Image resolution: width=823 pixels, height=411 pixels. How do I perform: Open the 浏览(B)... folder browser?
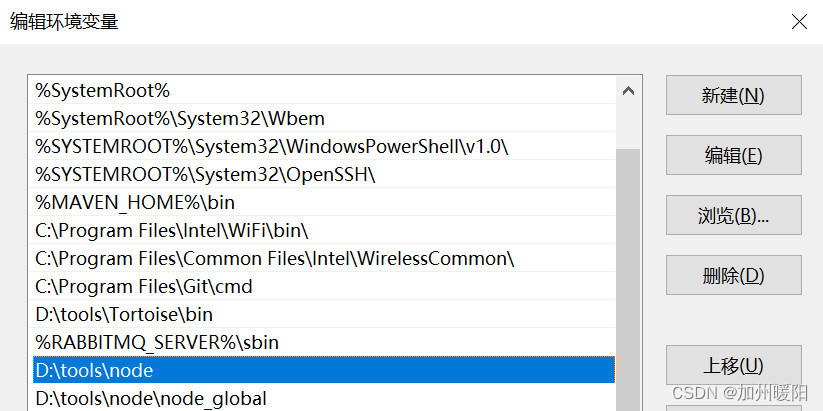(x=733, y=215)
